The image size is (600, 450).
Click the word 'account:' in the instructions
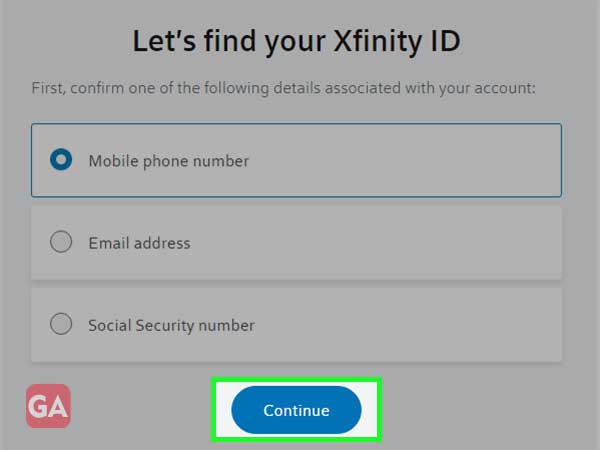pyautogui.click(x=505, y=89)
